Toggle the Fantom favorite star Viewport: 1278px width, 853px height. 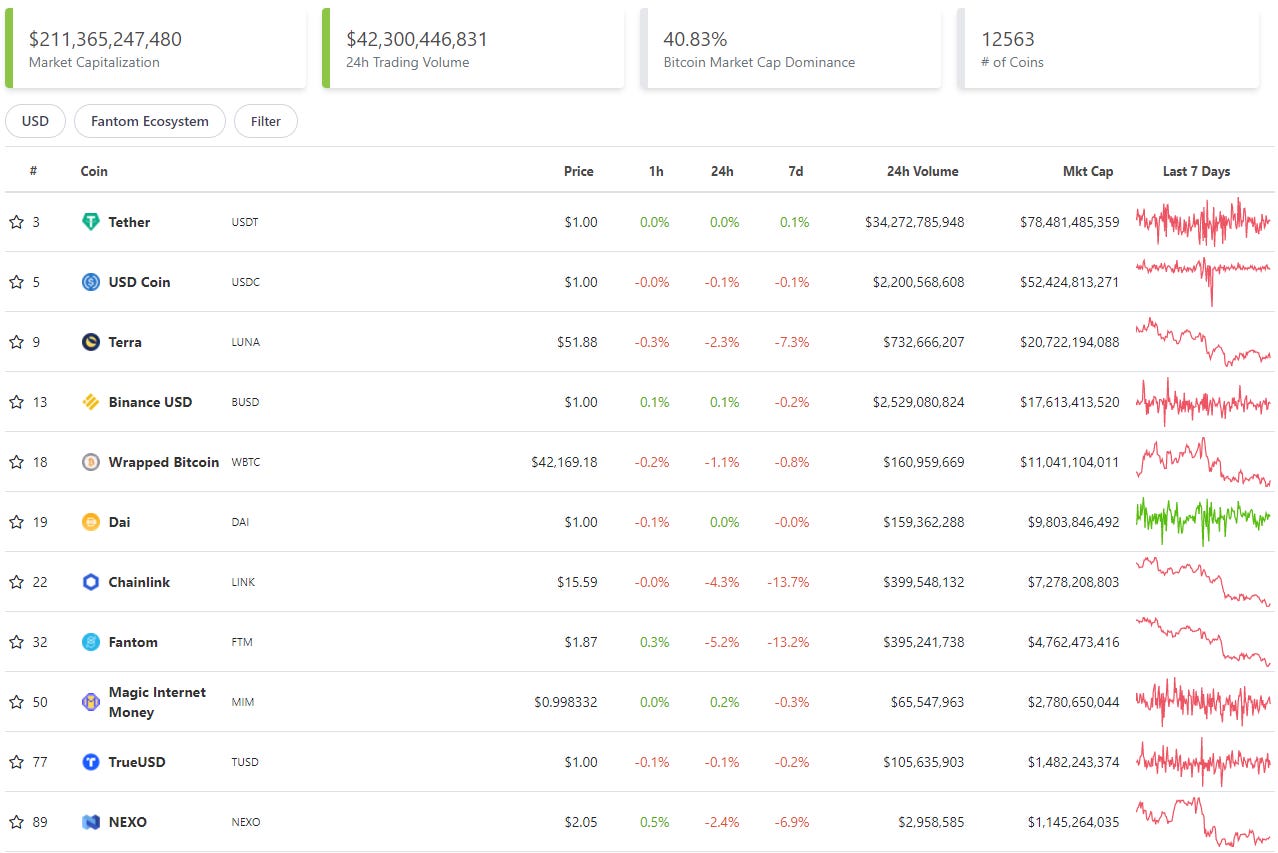(x=16, y=642)
